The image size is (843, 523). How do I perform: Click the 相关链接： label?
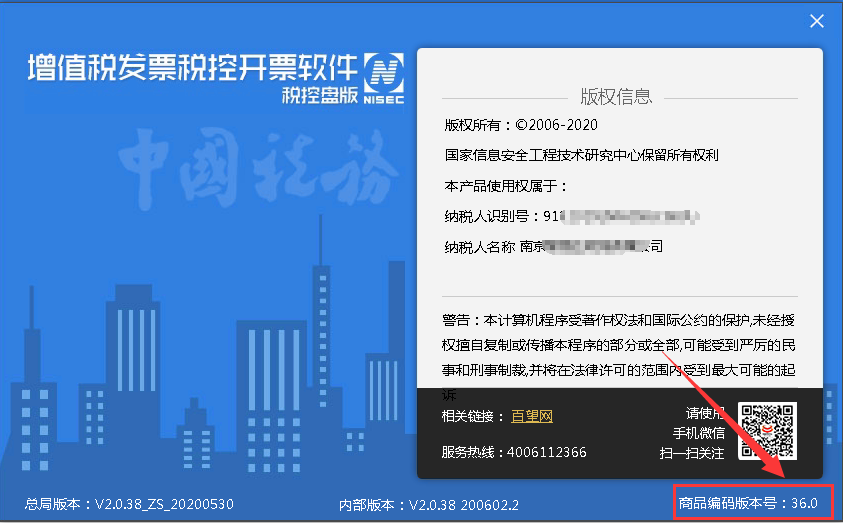point(473,416)
